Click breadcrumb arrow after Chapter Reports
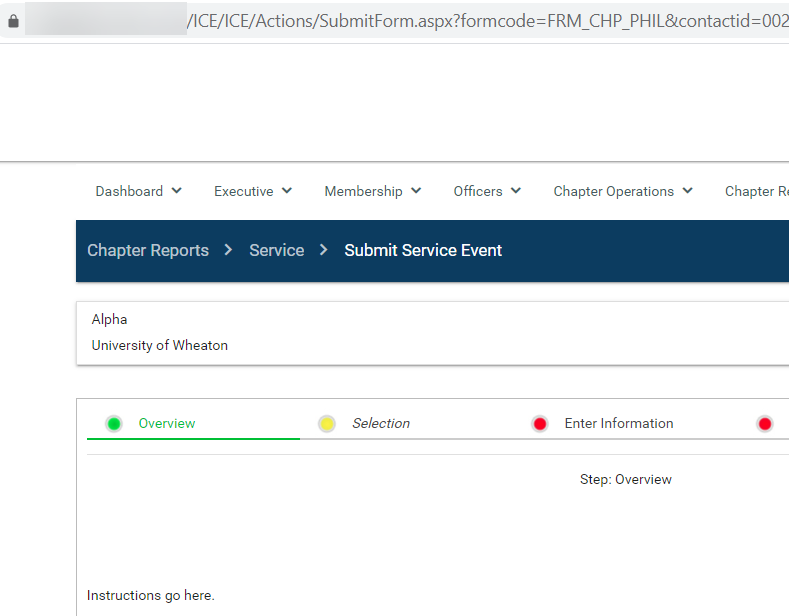Screen dimensions: 789x616 click(229, 250)
